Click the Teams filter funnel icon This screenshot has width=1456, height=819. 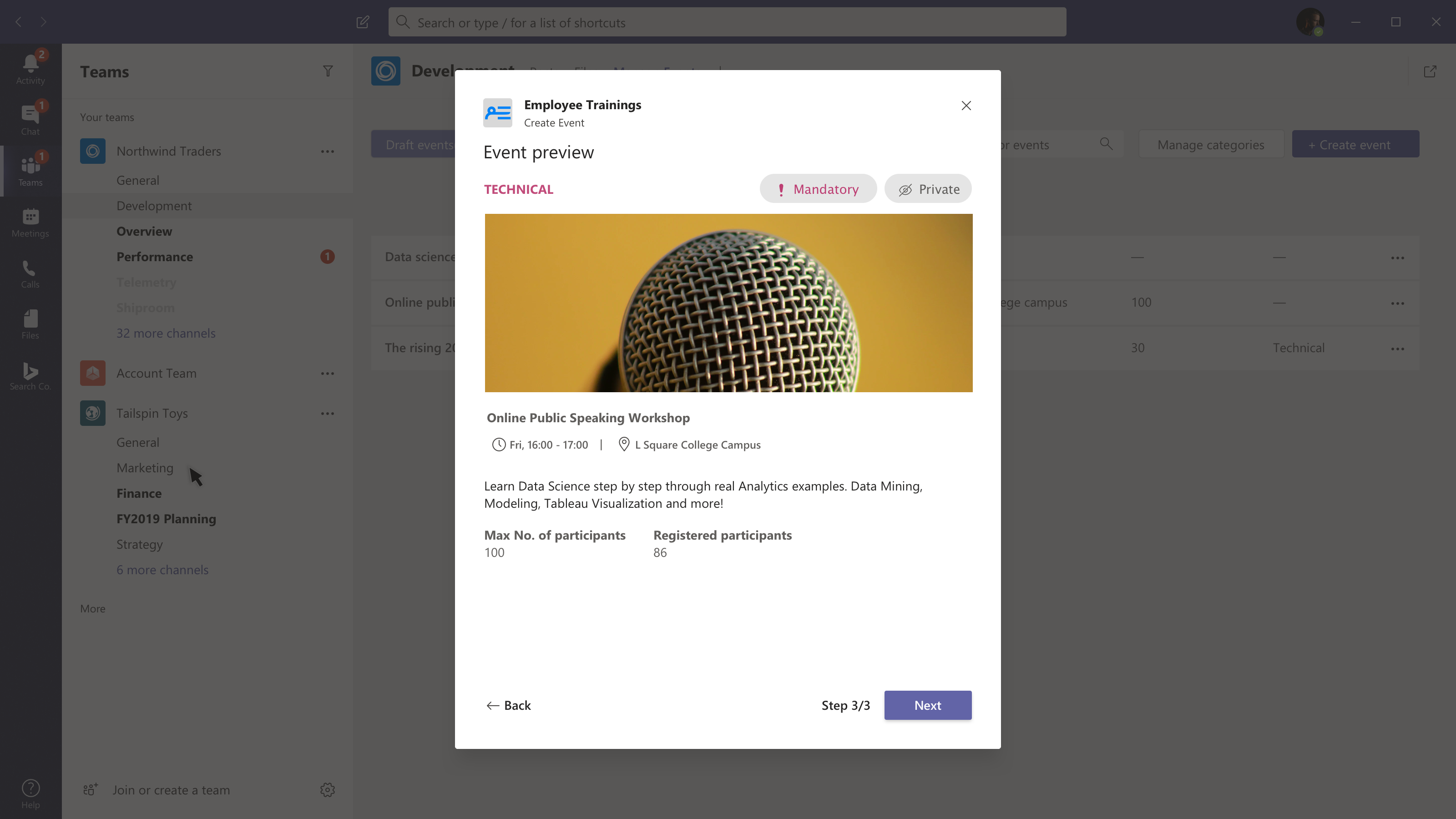click(x=328, y=71)
